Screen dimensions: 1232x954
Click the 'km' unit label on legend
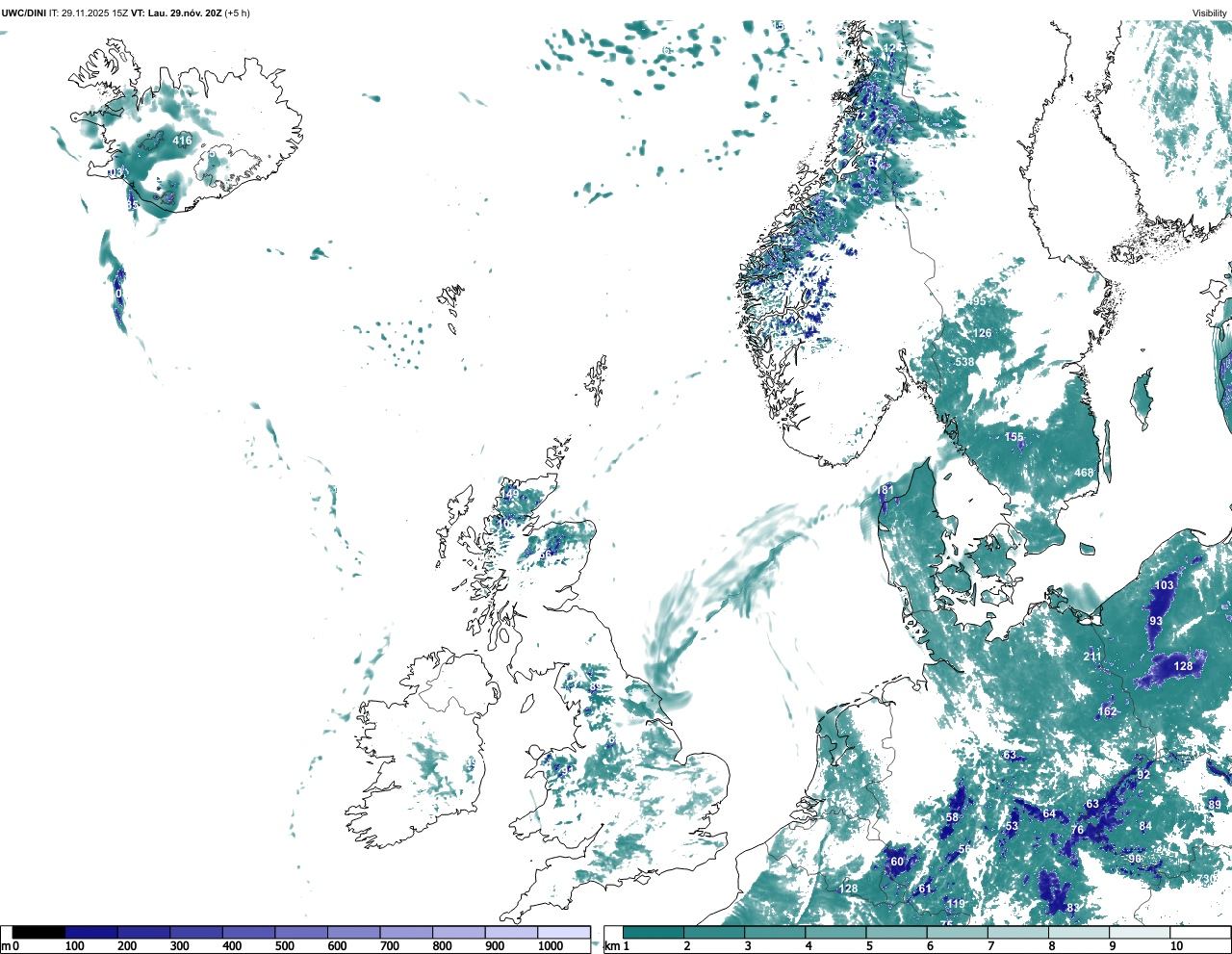pyautogui.click(x=611, y=946)
